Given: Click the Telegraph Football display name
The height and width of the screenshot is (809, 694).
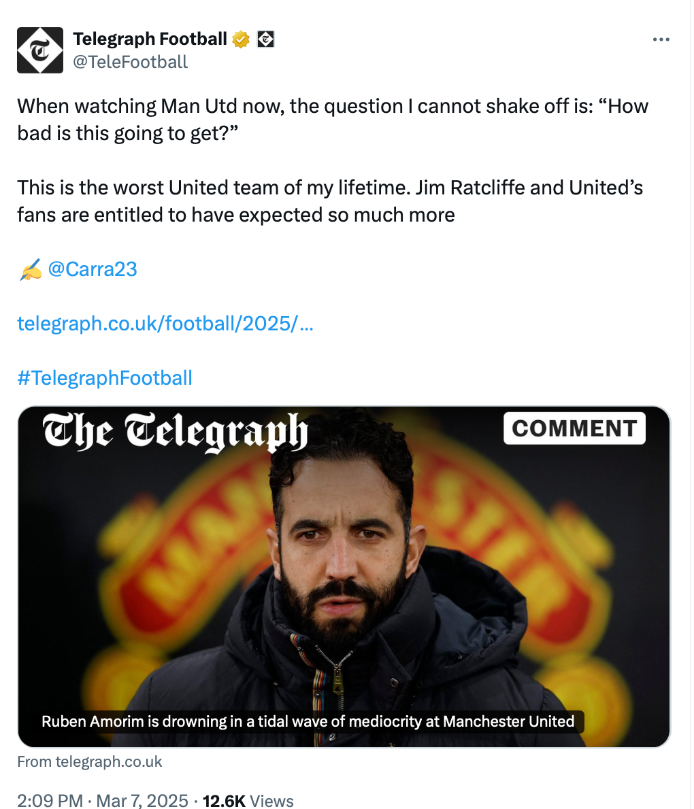Looking at the screenshot, I should tap(150, 40).
